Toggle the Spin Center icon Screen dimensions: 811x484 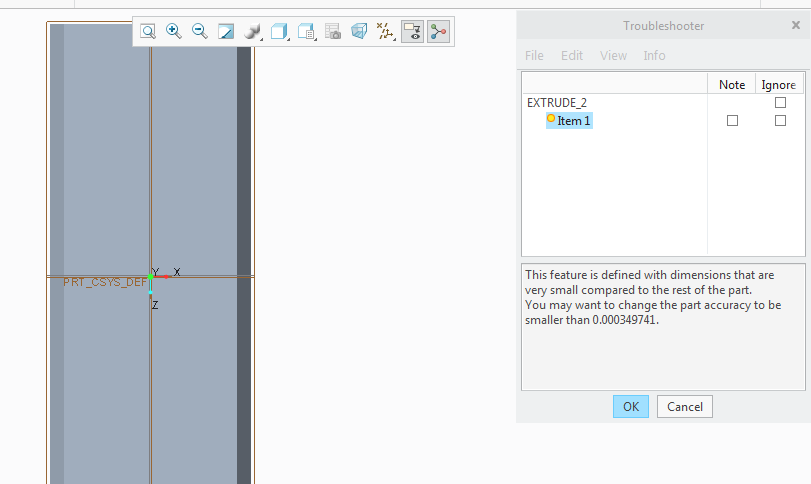438,32
